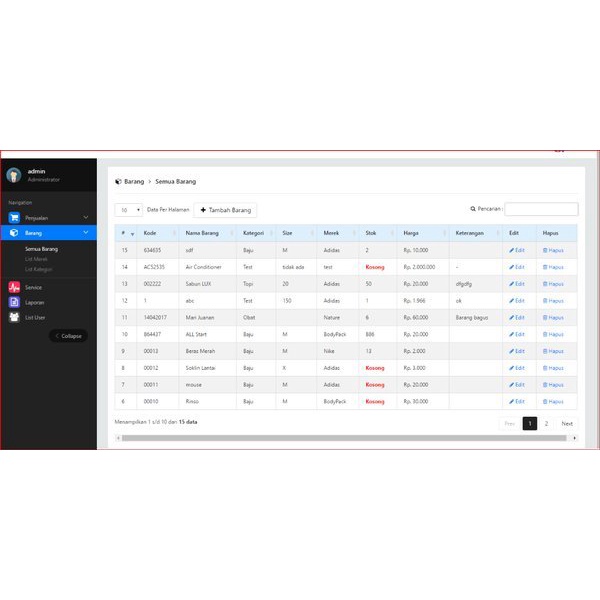Screen dimensions: 600x600
Task: Delete Sabun LUX with Hapus
Action: pyautogui.click(x=553, y=284)
